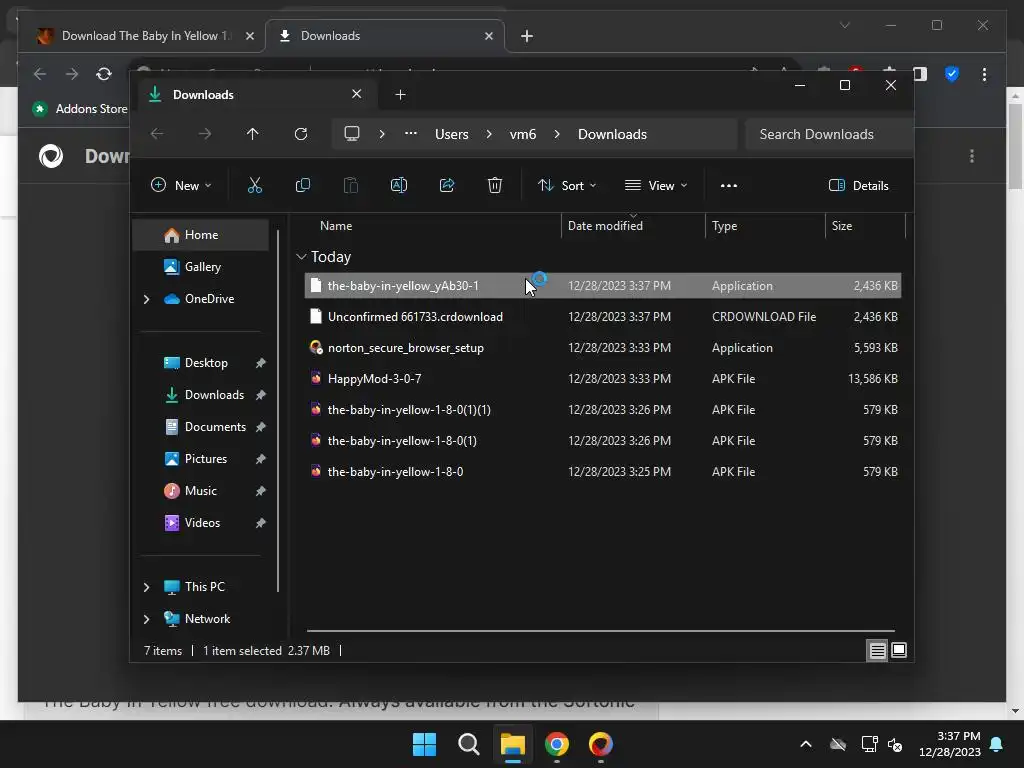Select Home in navigation pane
1024x768 pixels.
point(201,234)
